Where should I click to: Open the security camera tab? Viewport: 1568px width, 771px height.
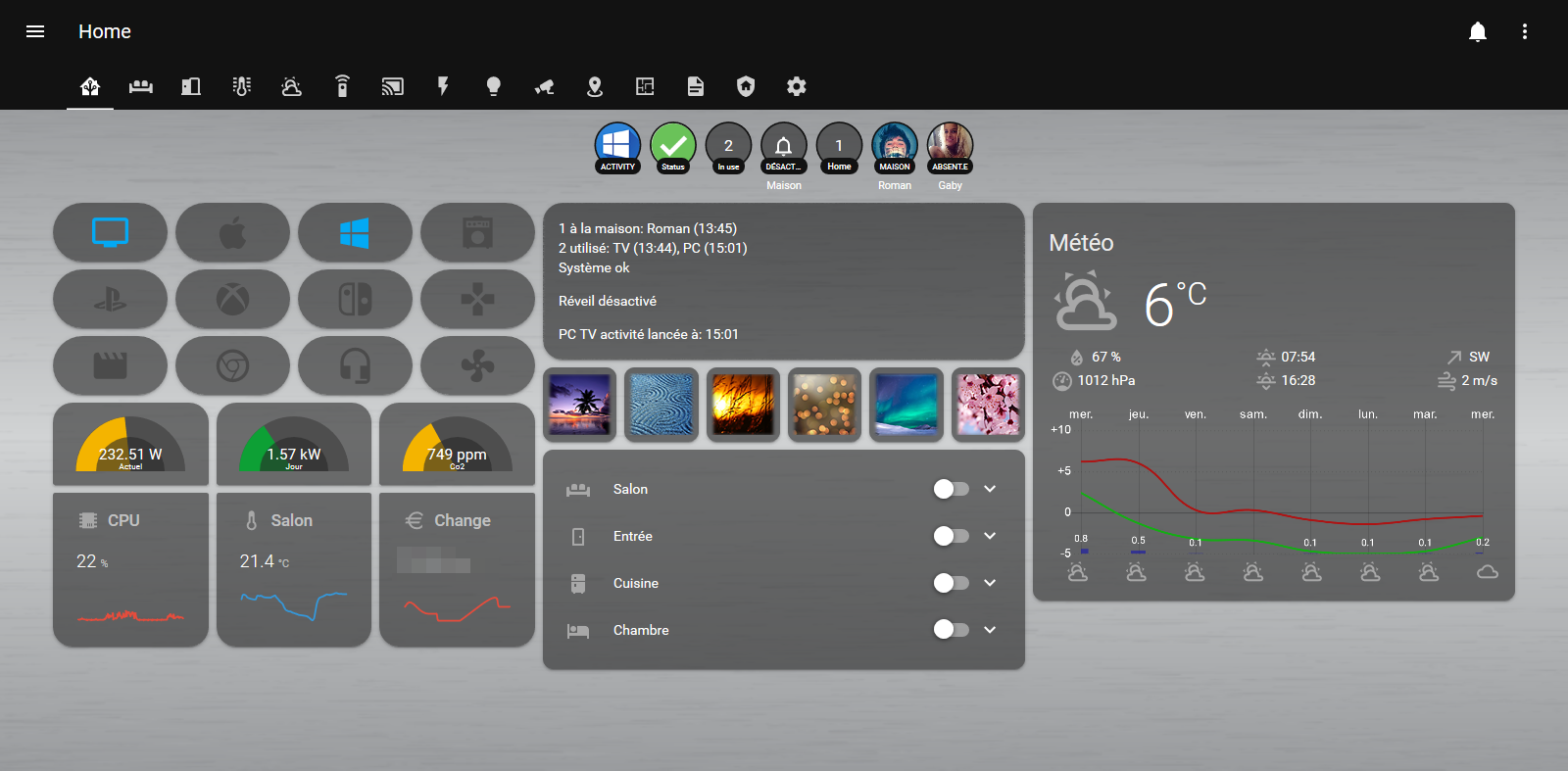point(544,86)
